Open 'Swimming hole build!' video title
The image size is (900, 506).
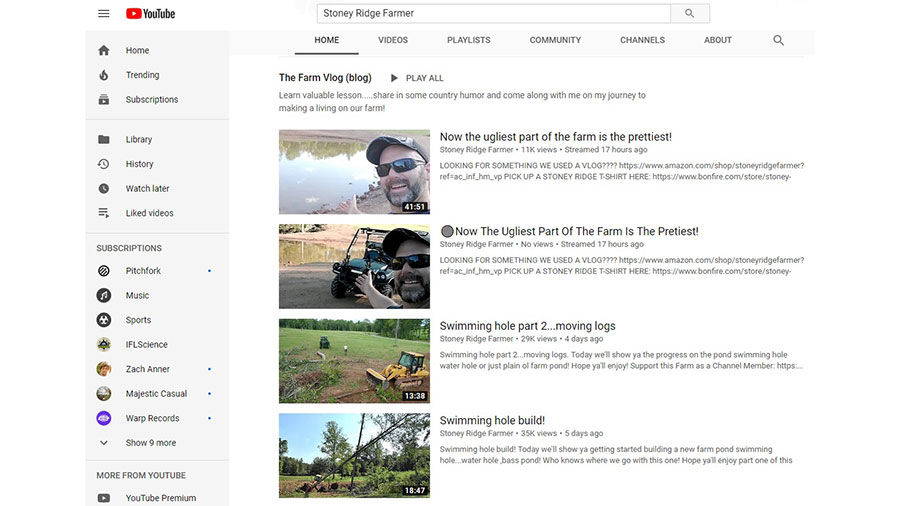coord(492,421)
